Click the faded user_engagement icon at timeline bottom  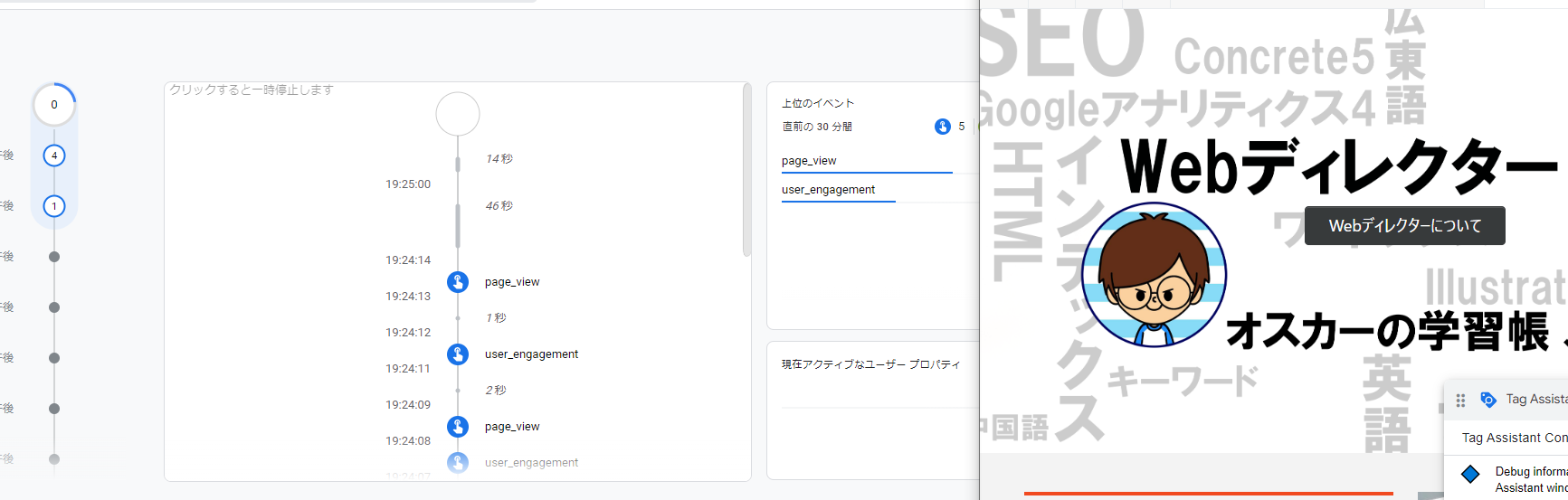pyautogui.click(x=458, y=462)
